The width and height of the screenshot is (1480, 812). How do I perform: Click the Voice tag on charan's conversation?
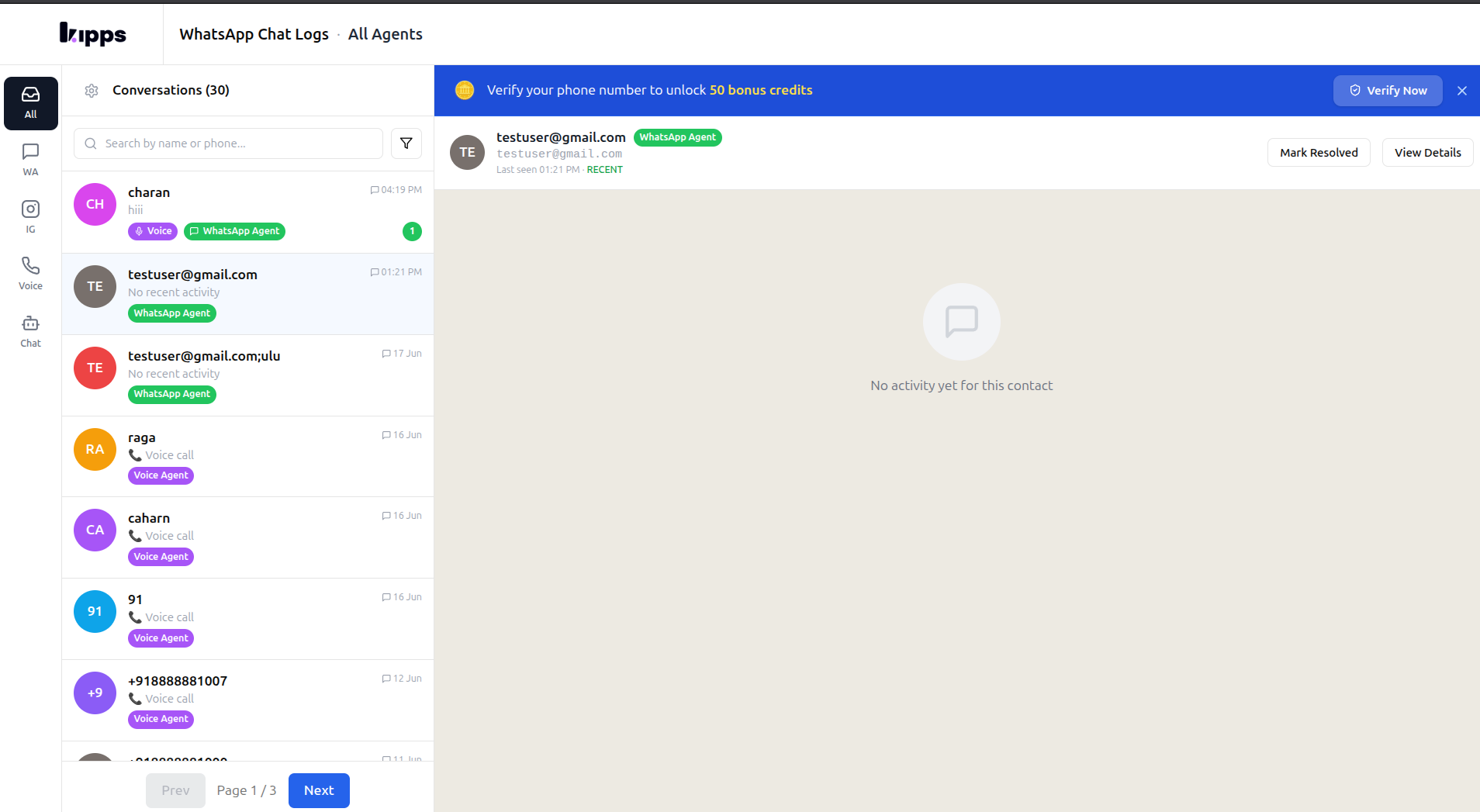tap(153, 231)
